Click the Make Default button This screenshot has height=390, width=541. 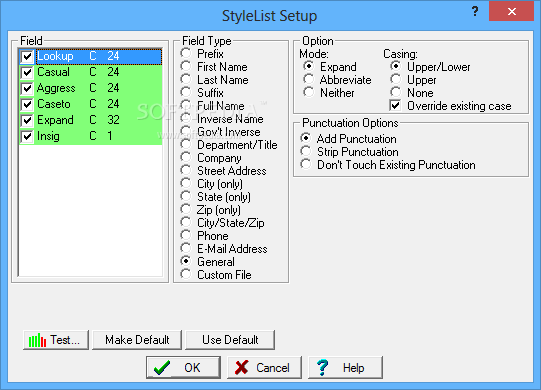tap(137, 340)
